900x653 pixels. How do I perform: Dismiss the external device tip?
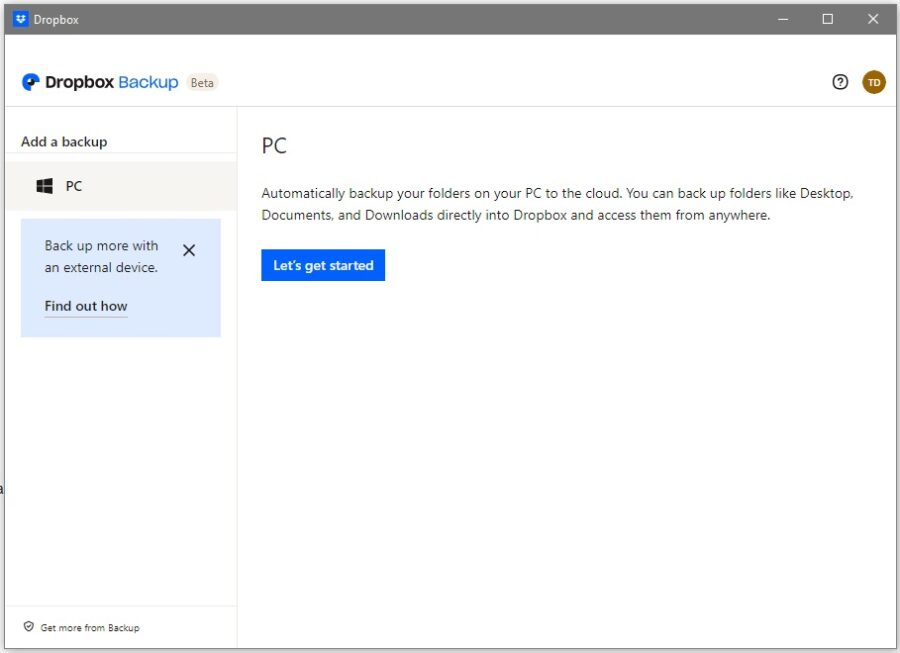pos(189,250)
